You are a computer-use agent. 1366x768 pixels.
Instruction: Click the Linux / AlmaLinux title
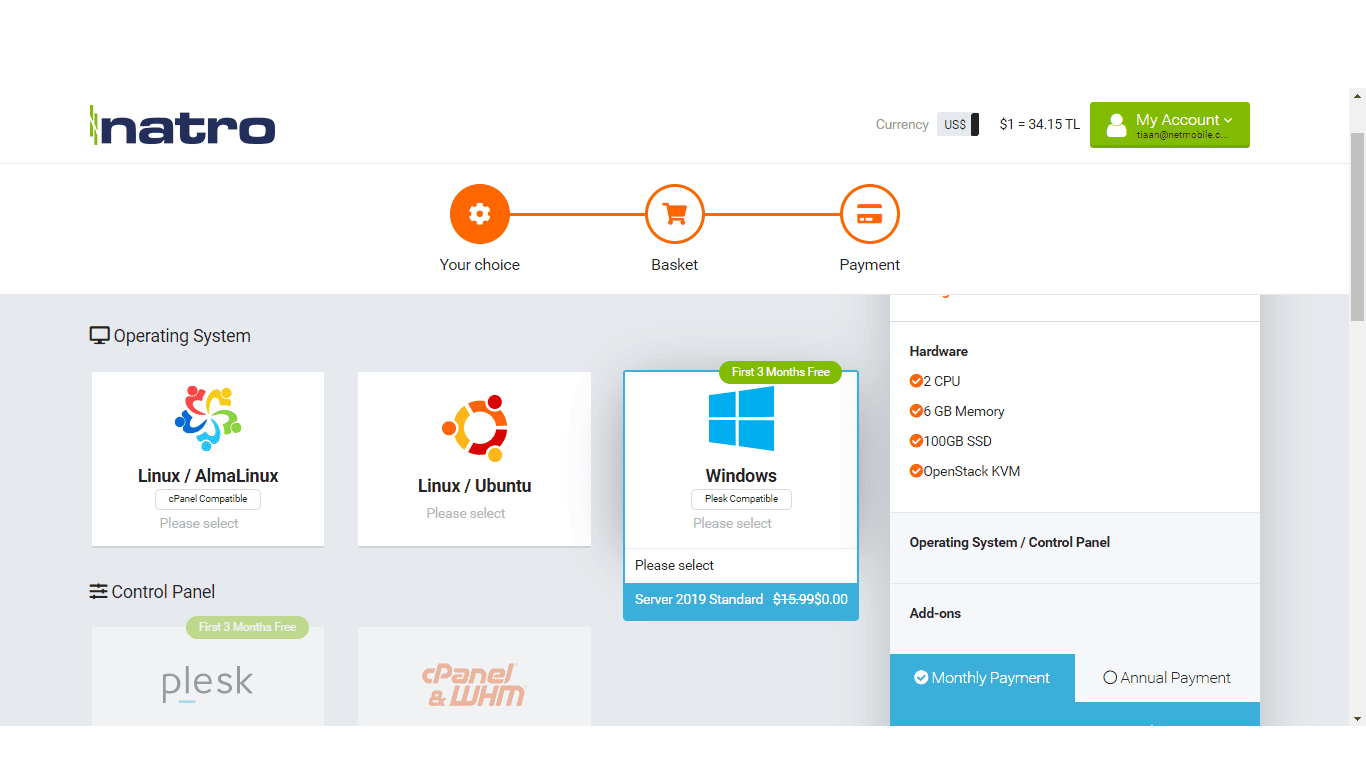click(208, 476)
